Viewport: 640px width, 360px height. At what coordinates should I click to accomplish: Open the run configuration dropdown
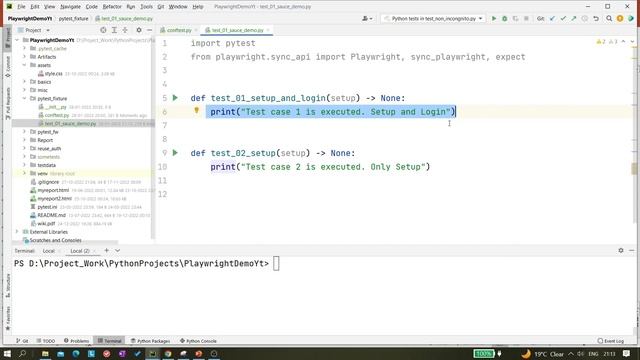(433, 18)
